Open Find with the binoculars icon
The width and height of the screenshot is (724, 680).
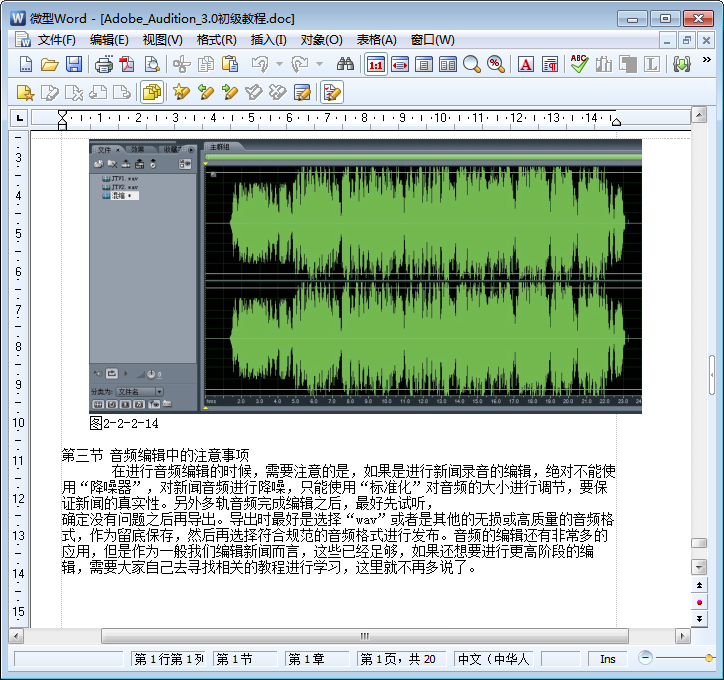[x=345, y=64]
